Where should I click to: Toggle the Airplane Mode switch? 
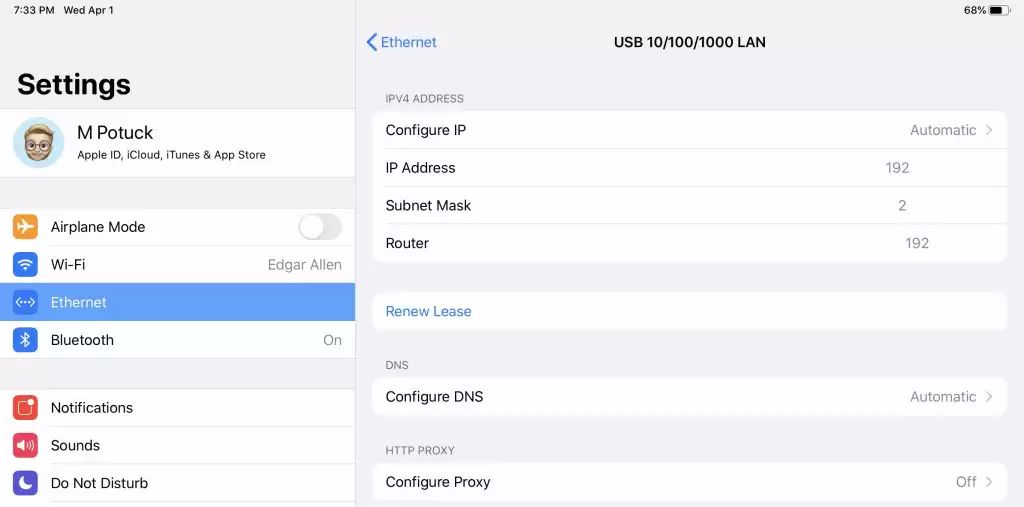pyautogui.click(x=320, y=227)
